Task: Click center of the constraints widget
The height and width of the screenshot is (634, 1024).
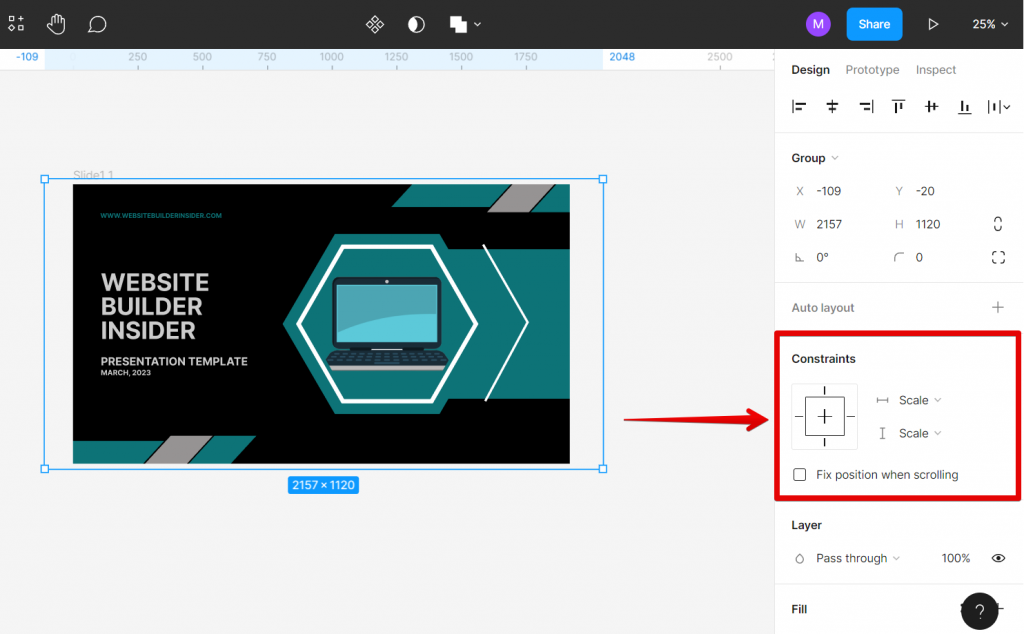Action: click(824, 416)
